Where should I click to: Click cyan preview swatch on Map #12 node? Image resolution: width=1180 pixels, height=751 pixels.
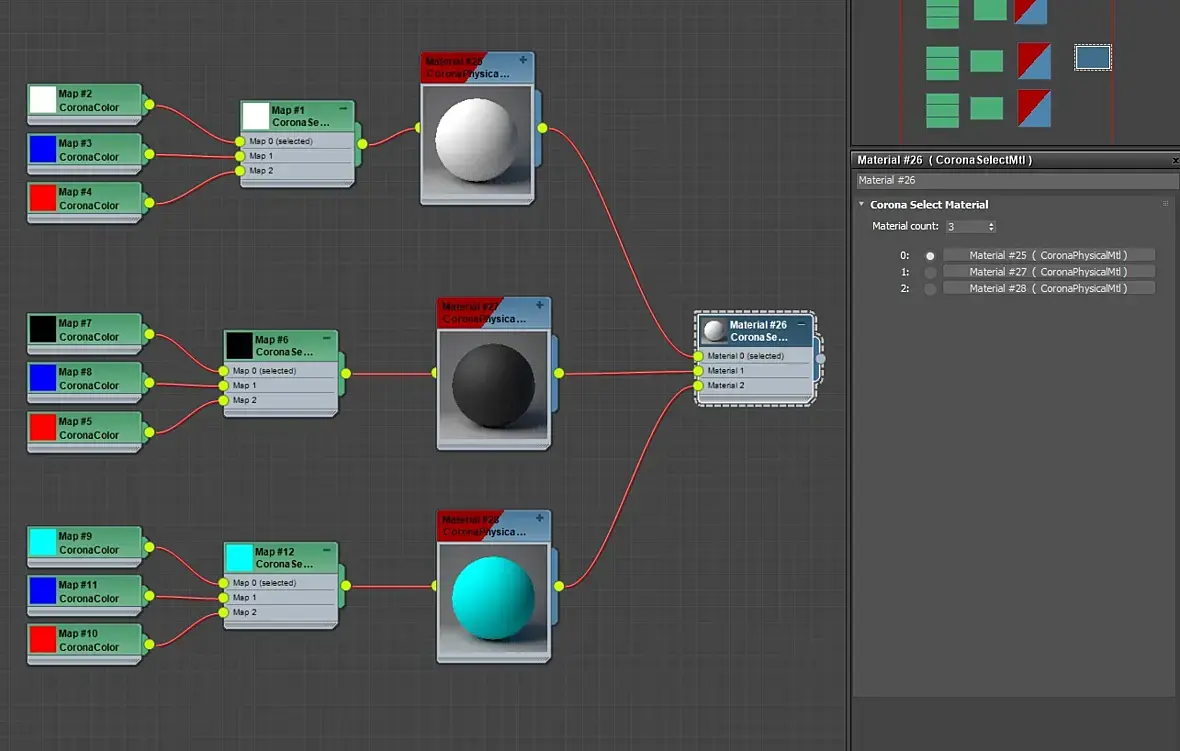[x=239, y=558]
